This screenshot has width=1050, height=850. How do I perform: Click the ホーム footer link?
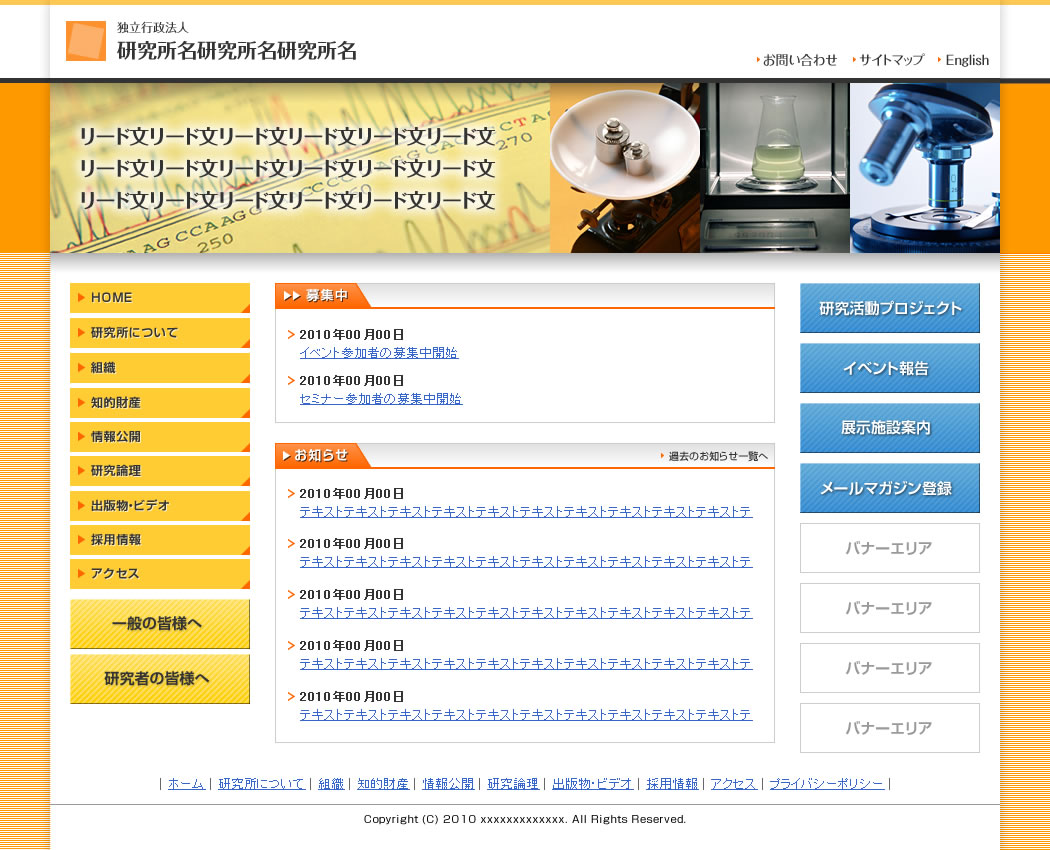pyautogui.click(x=186, y=784)
